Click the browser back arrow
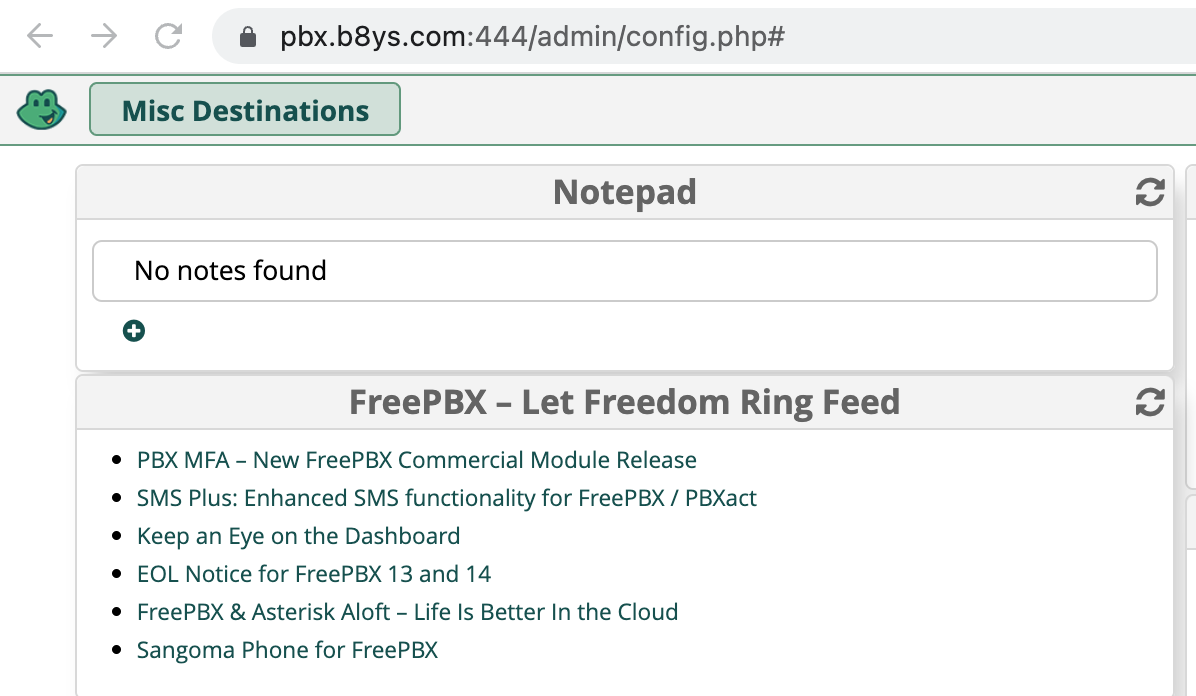This screenshot has height=696, width=1196. click(40, 37)
